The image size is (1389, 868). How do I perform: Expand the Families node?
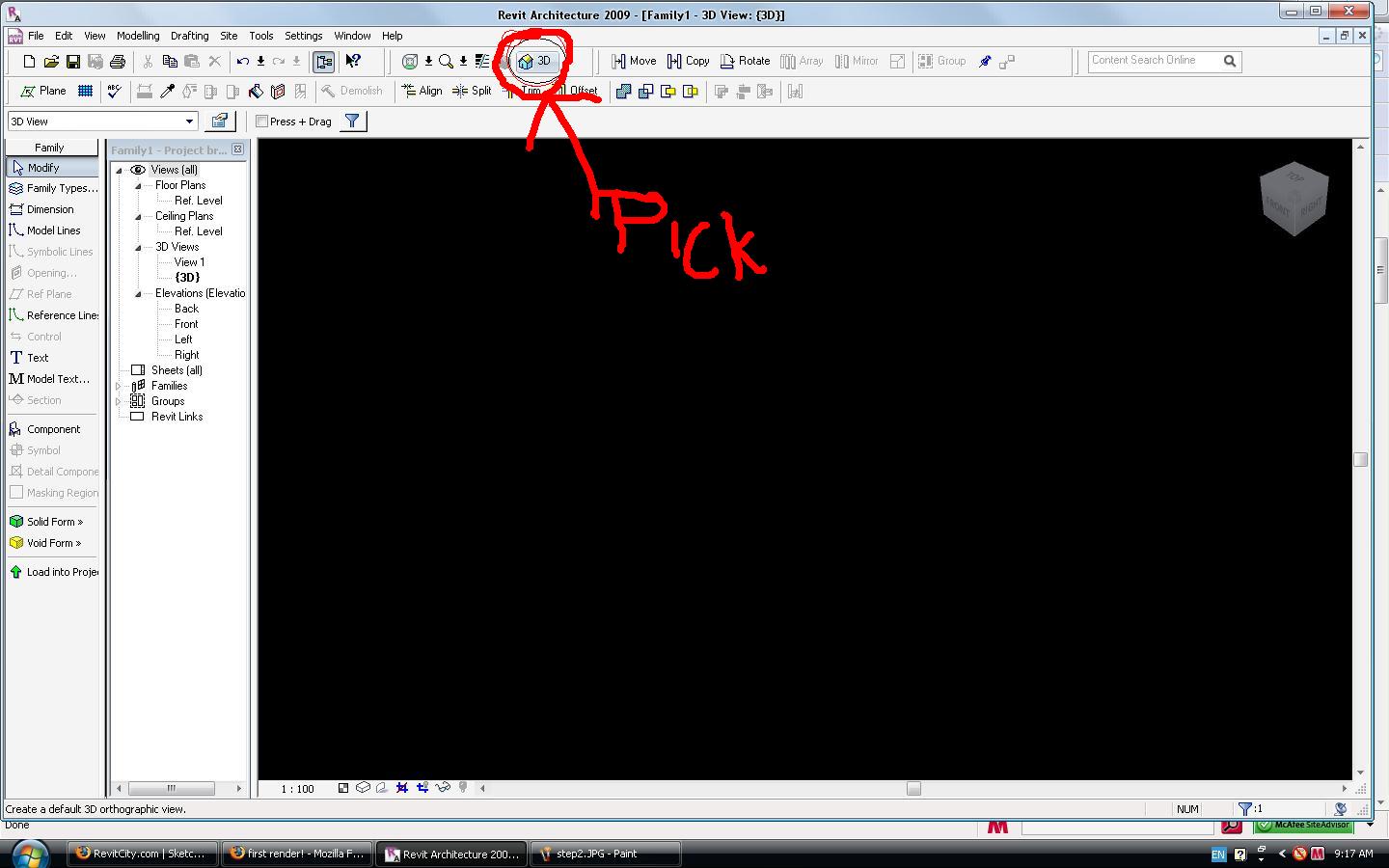point(120,386)
